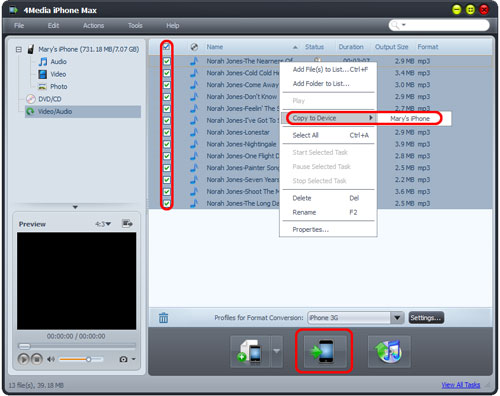Select the Video/Audio node
The image size is (500, 396).
[83, 112]
